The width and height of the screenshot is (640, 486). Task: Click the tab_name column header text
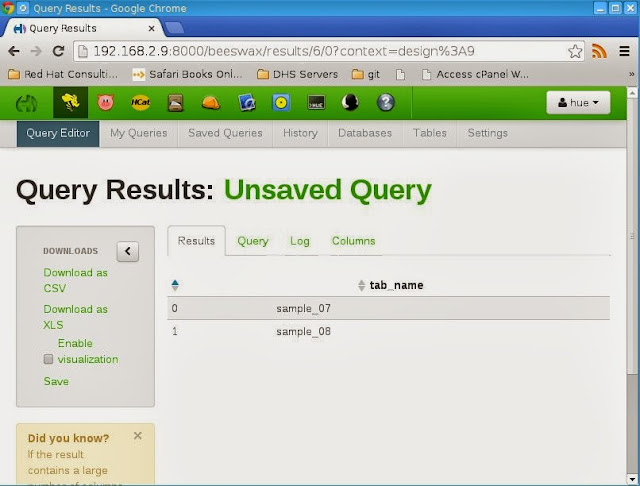point(396,285)
